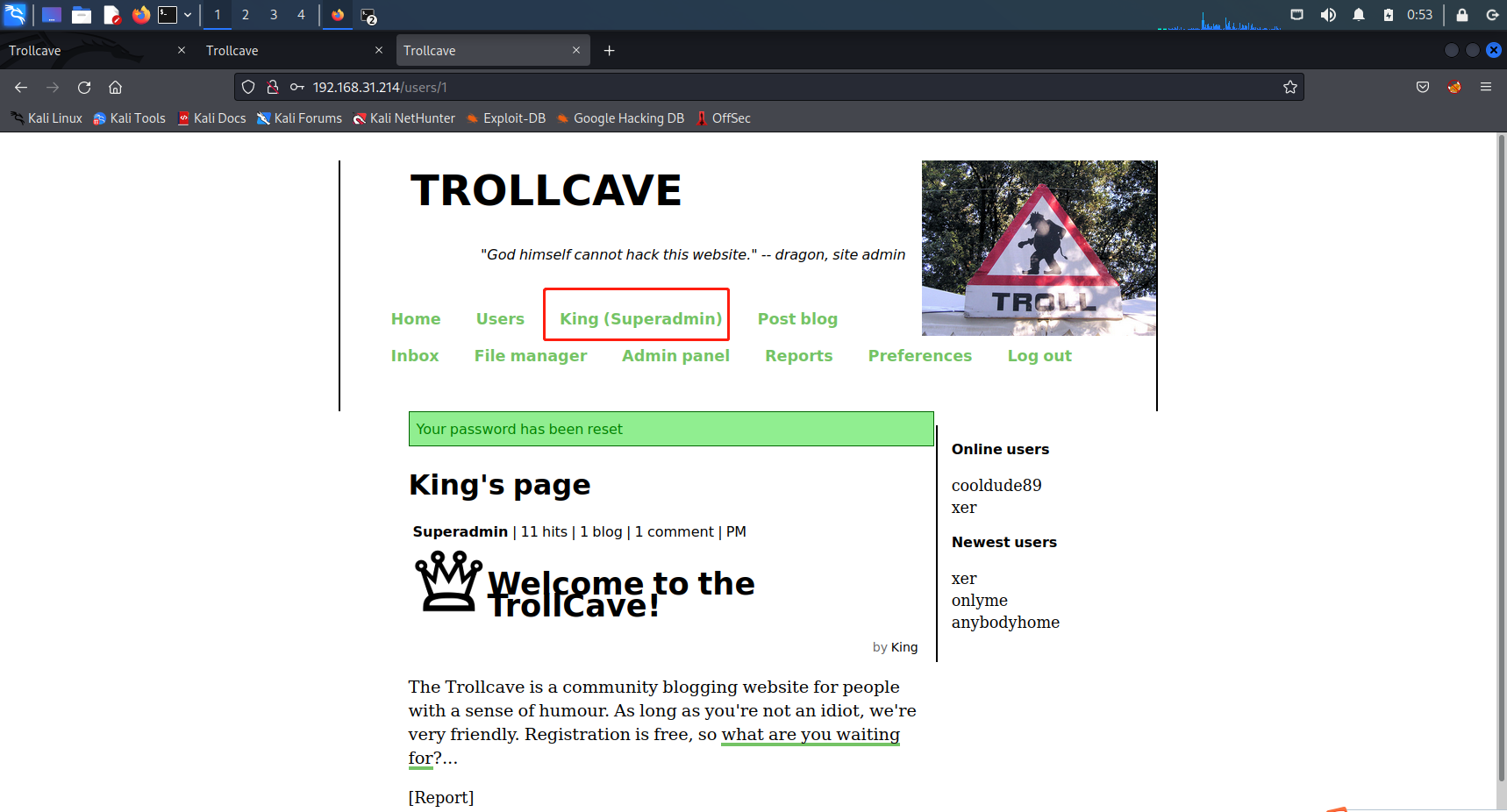This screenshot has width=1507, height=812.
Task: Expand the terminal dropdown arrow in taskbar
Action: (188, 15)
